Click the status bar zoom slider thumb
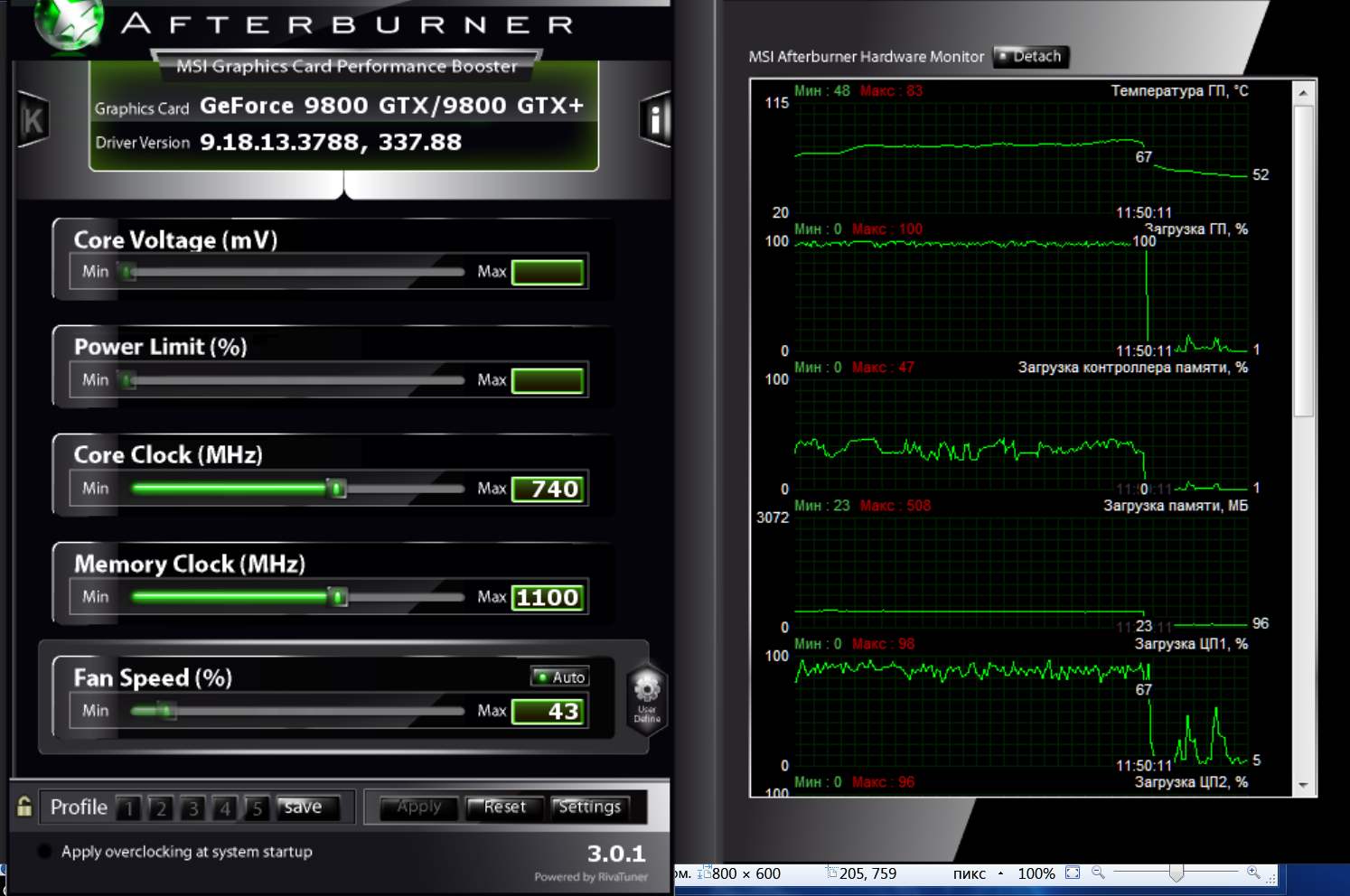This screenshot has height=896, width=1350. [1176, 873]
